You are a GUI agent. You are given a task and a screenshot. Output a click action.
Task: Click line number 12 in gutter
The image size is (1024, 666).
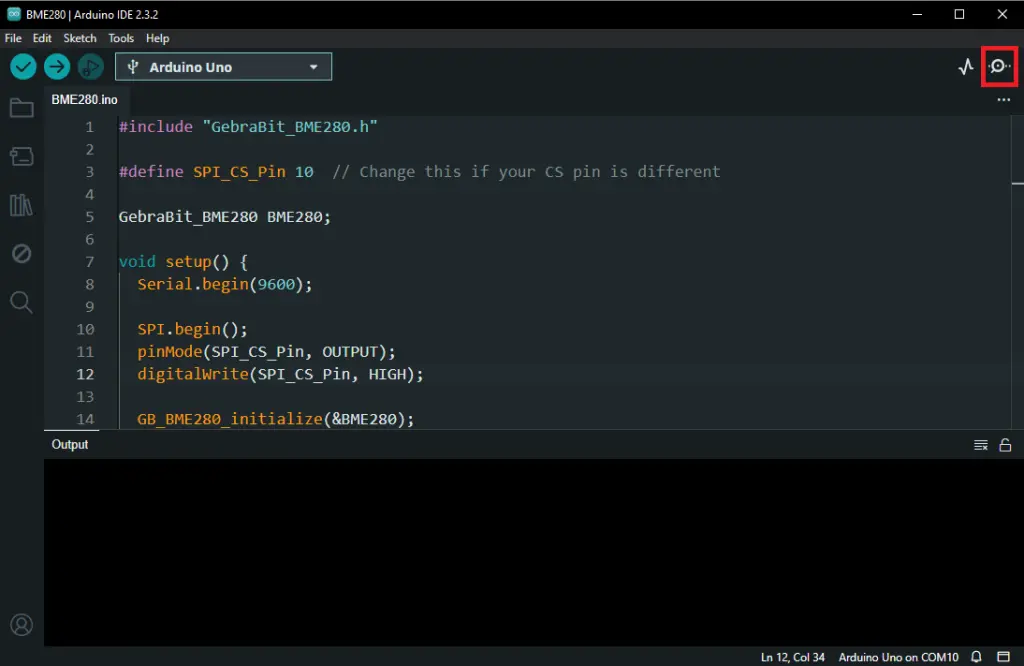click(x=85, y=375)
